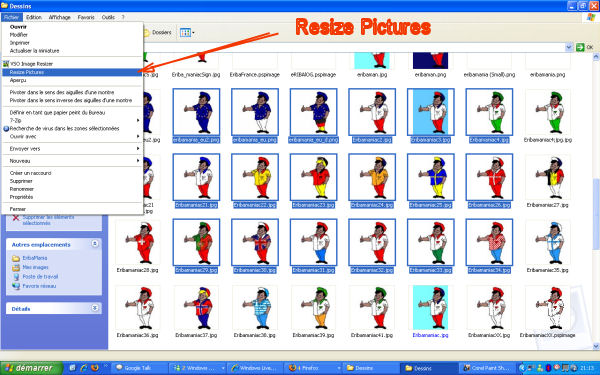
Task: Collapse the Autres emplacements panel
Action: pos(95,244)
